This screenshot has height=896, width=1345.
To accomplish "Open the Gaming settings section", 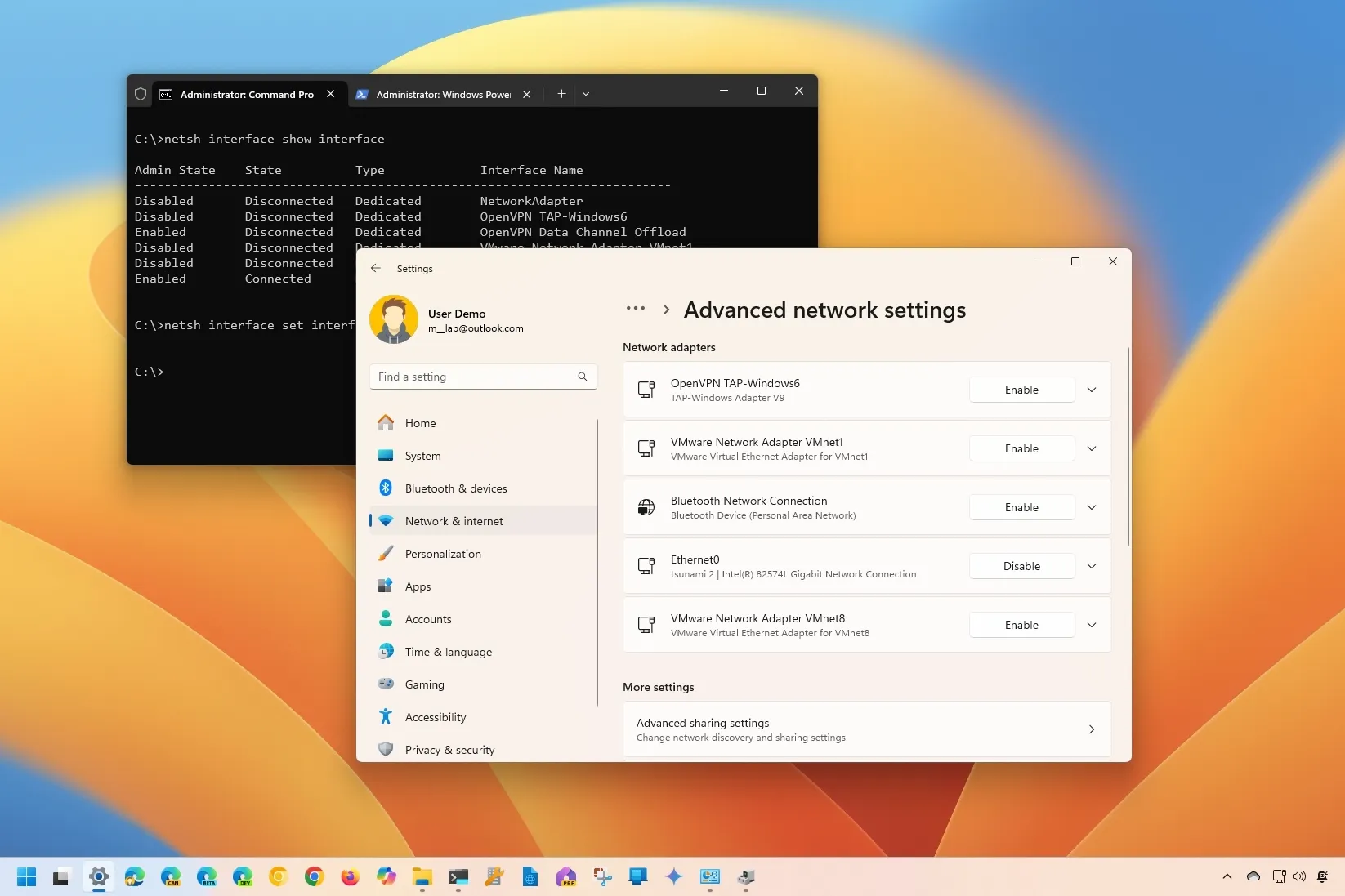I will [424, 684].
